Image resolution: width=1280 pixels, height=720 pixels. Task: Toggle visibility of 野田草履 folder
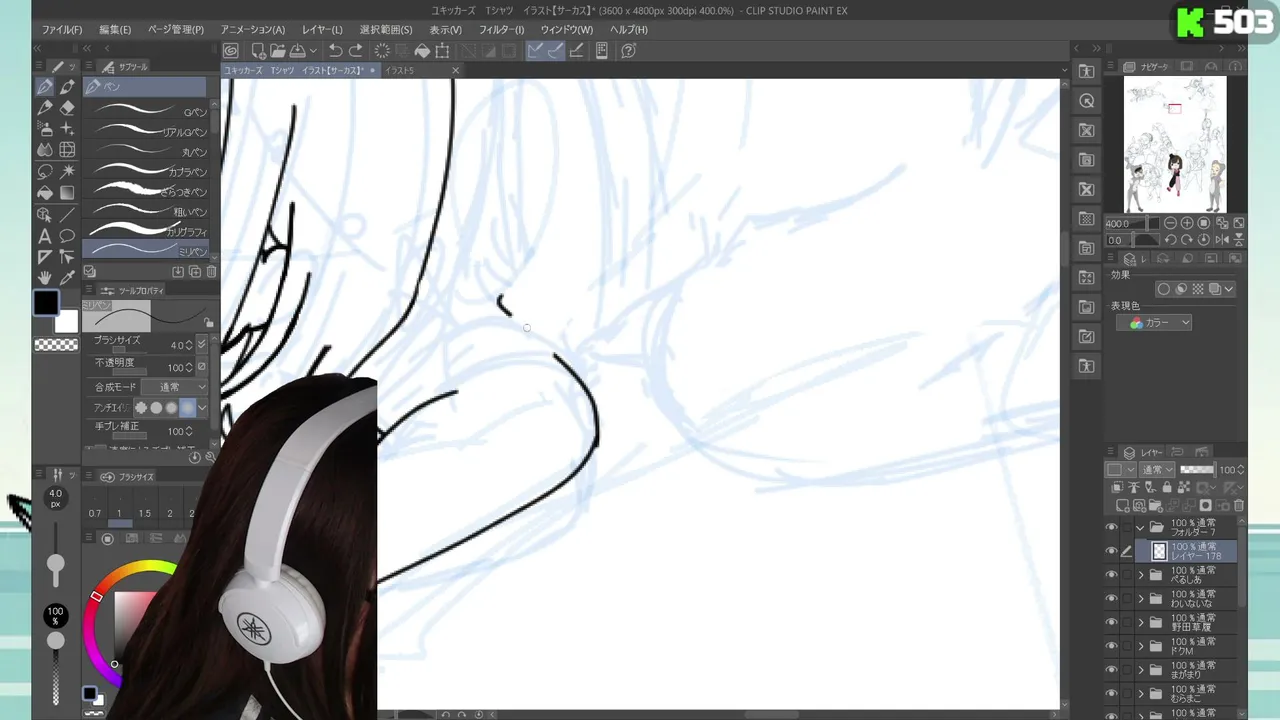1111,622
